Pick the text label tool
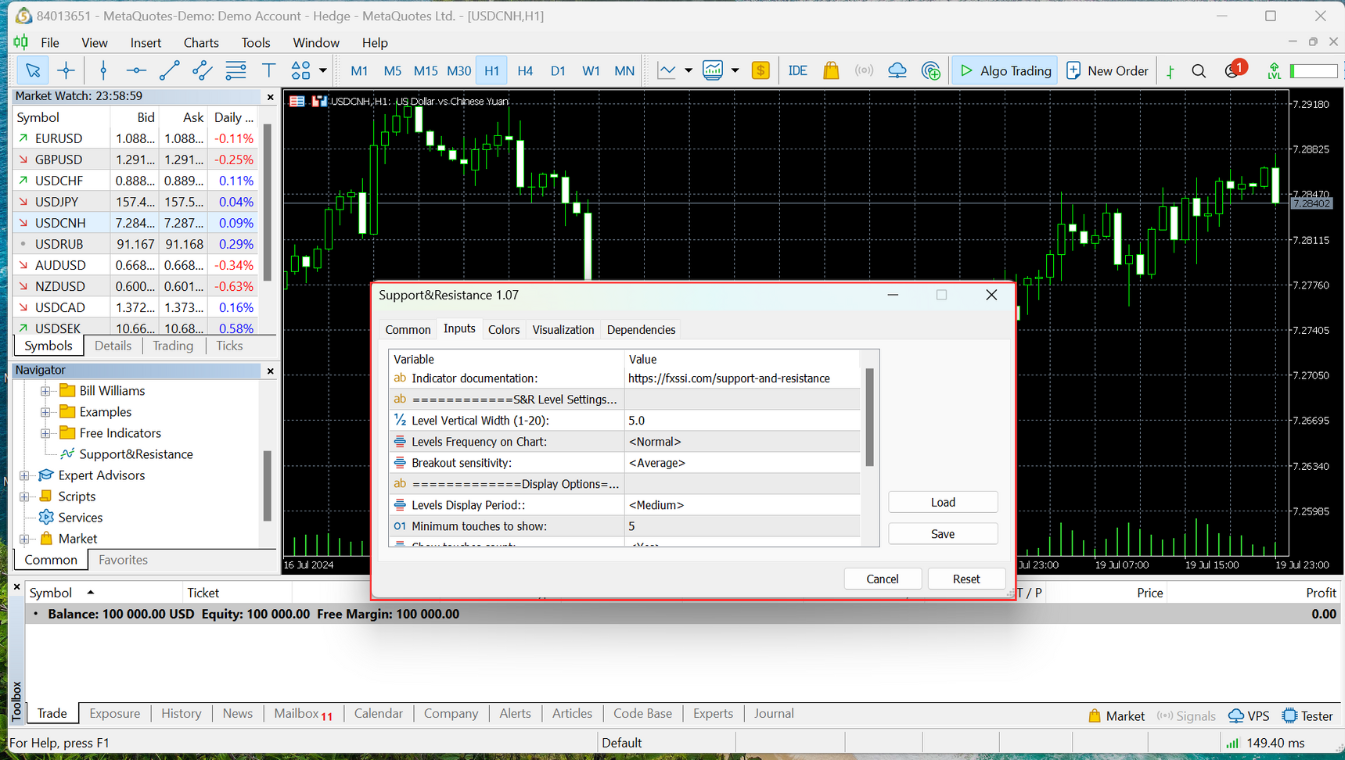Viewport: 1345px width, 760px height. coord(269,70)
